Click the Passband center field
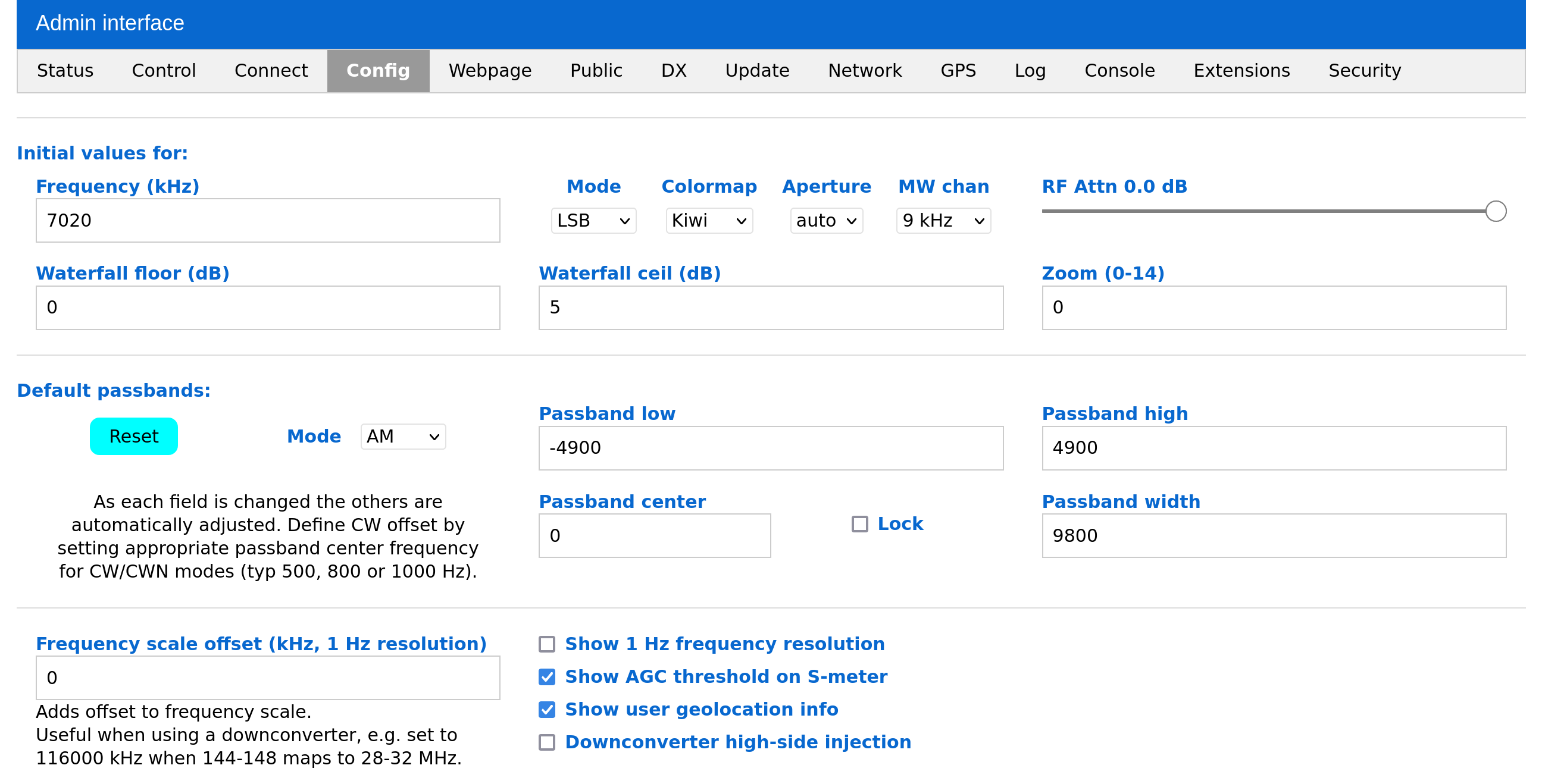 pyautogui.click(x=654, y=535)
